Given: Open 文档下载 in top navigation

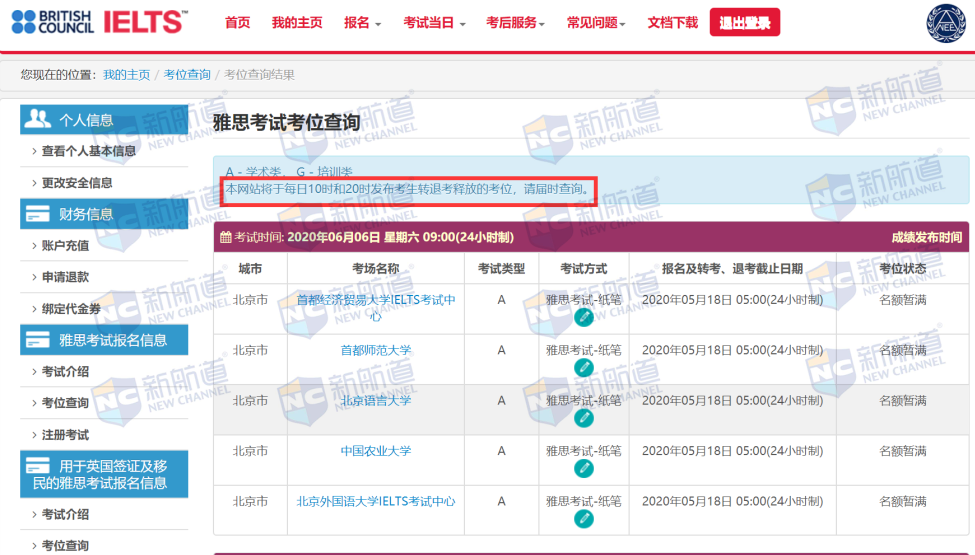Looking at the screenshot, I should pos(672,23).
